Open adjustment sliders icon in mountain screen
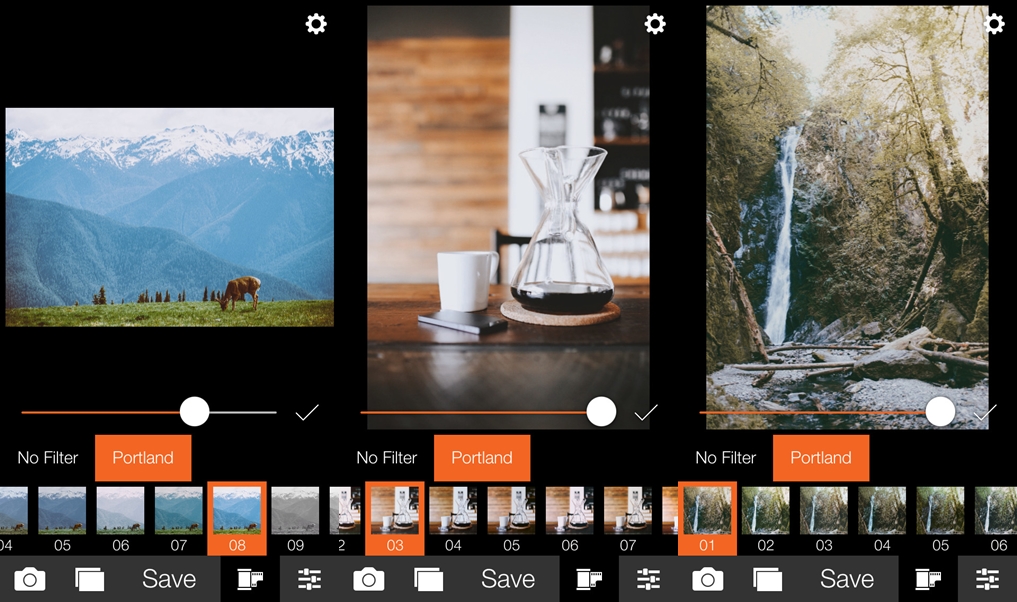This screenshot has width=1017, height=602. (x=309, y=579)
